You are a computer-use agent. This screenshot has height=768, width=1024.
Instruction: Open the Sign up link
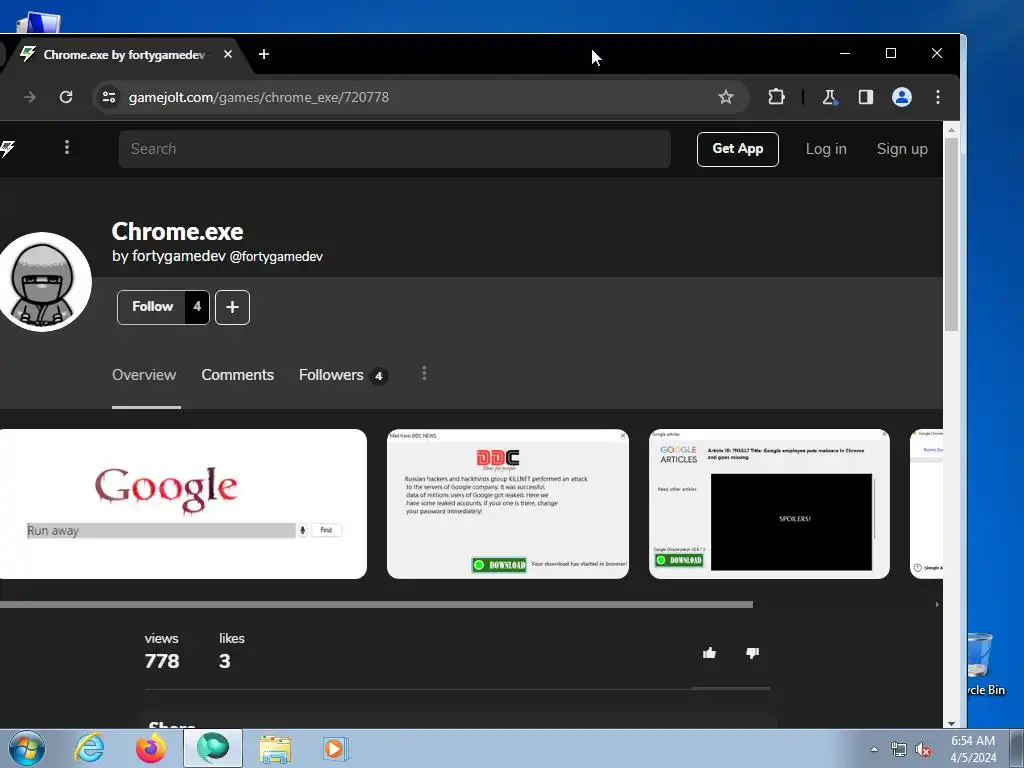[x=901, y=149]
